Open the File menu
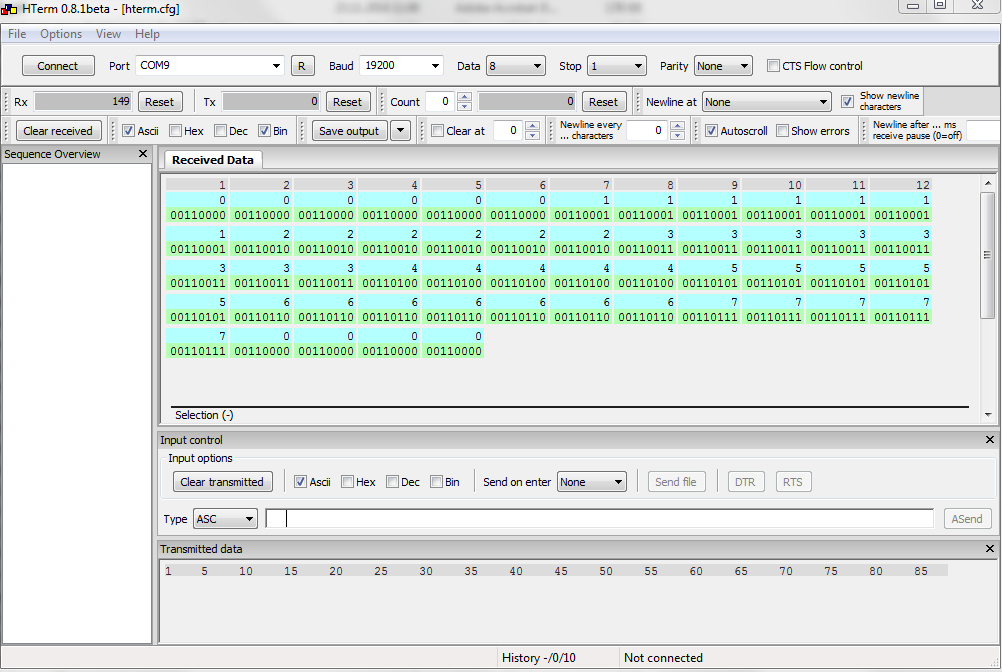 17,34
